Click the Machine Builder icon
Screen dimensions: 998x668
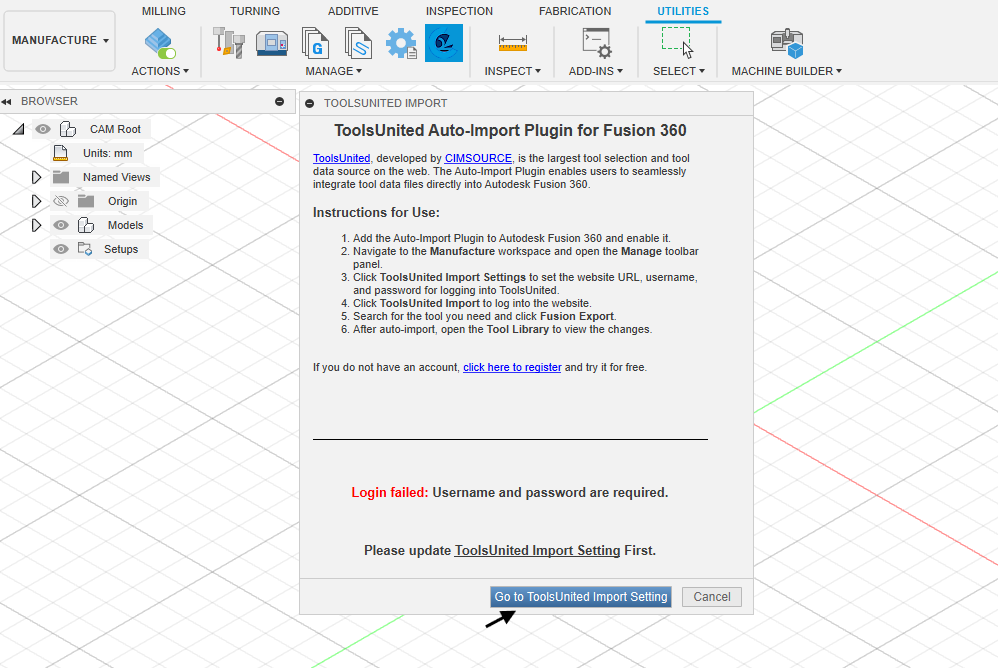coord(787,43)
